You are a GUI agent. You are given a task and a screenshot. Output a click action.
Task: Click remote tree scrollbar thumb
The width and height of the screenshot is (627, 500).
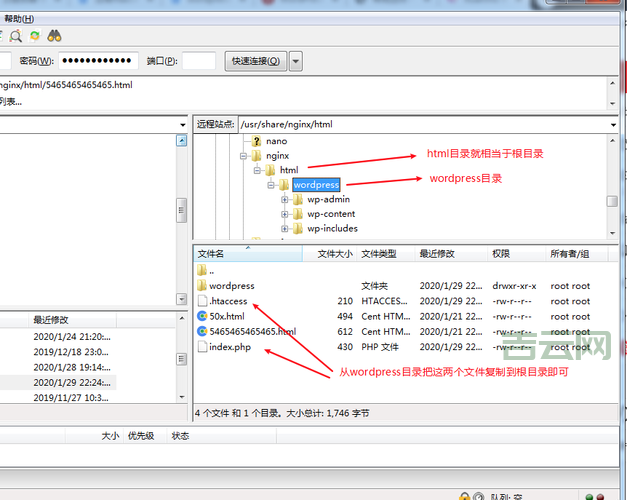coord(612,201)
